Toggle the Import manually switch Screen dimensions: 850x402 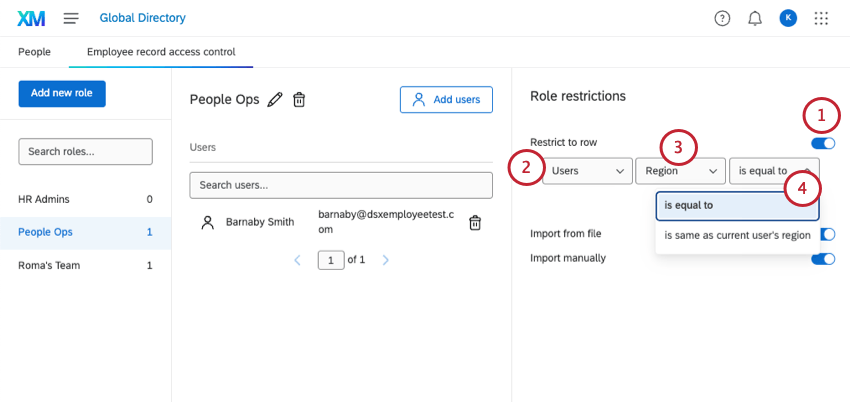pyautogui.click(x=823, y=258)
